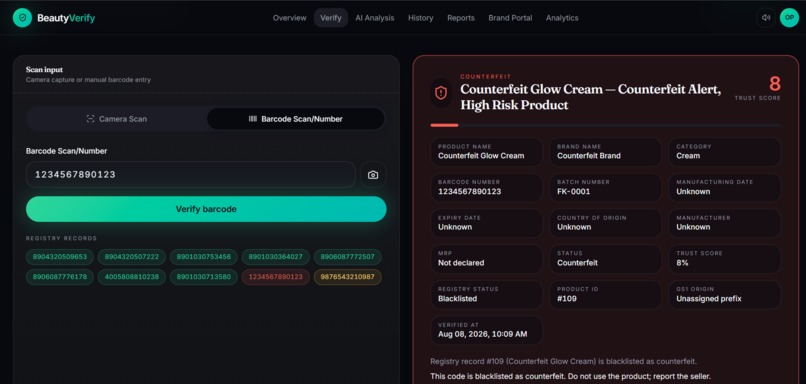Click the Verified At timestamp card

point(486,330)
